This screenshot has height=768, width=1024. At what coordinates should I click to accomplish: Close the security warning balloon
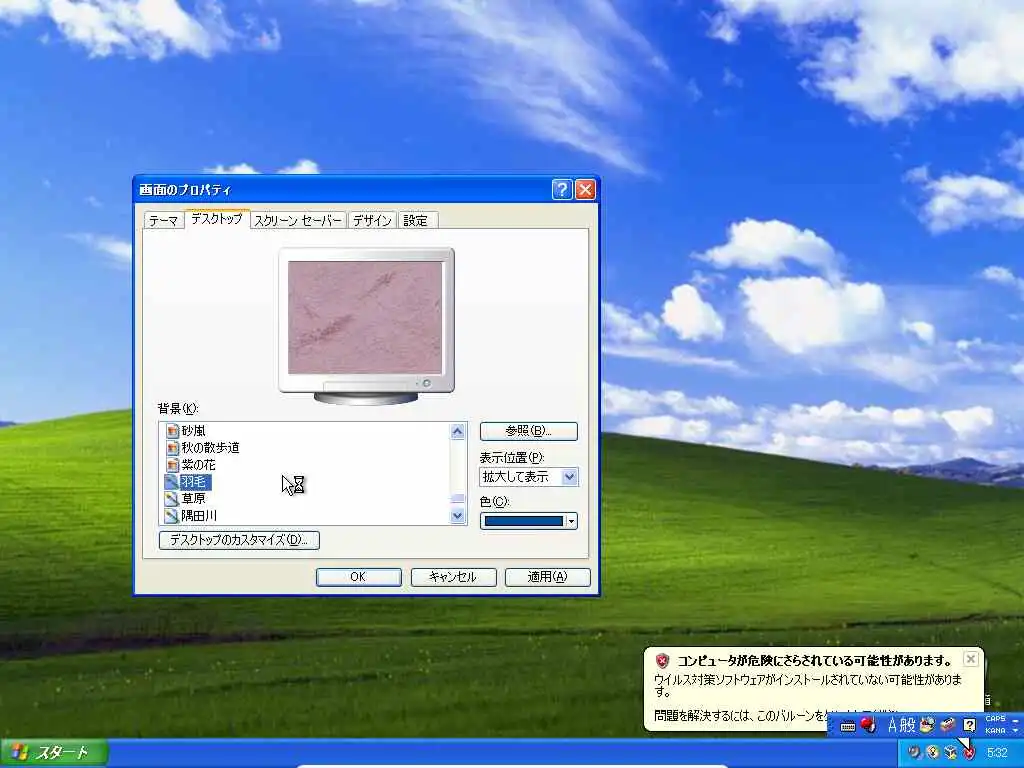(971, 659)
